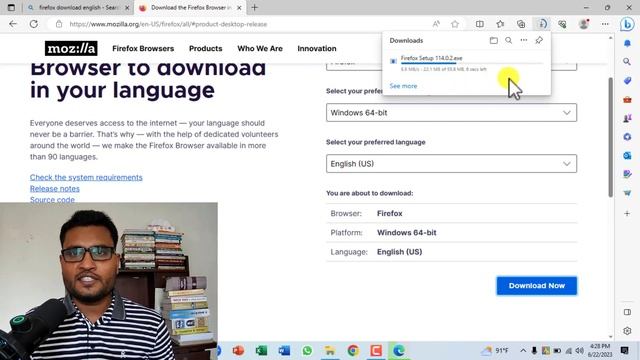
Task: Open the taskbar weather 91°F widget
Action: coord(495,351)
